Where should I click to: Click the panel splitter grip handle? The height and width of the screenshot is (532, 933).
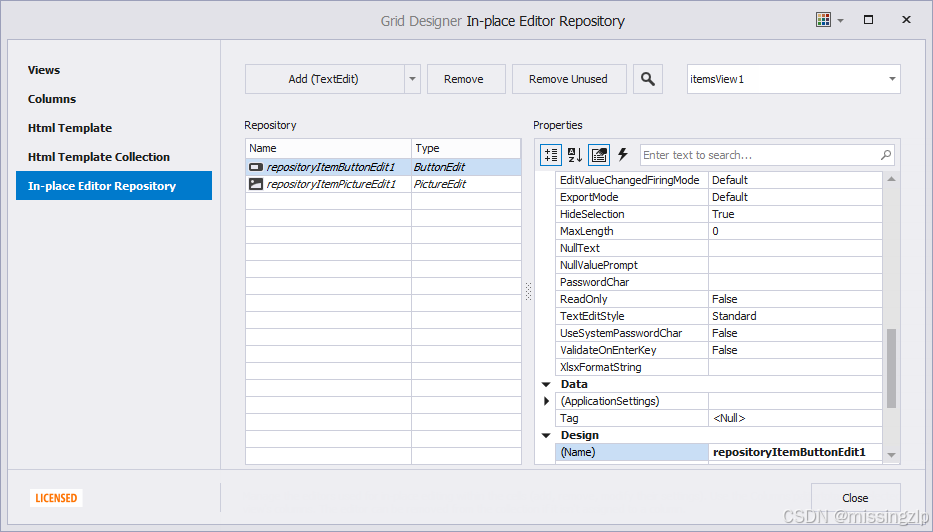[x=528, y=291]
